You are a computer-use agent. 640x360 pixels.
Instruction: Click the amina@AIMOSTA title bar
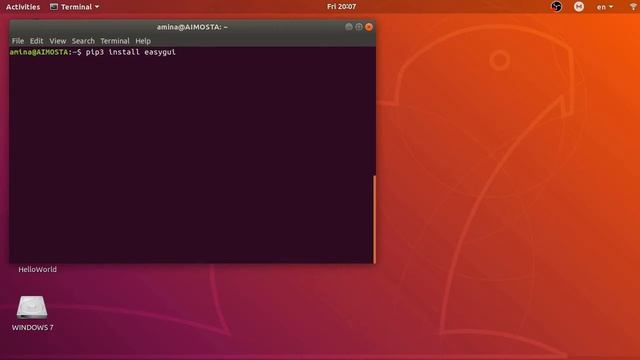192,27
